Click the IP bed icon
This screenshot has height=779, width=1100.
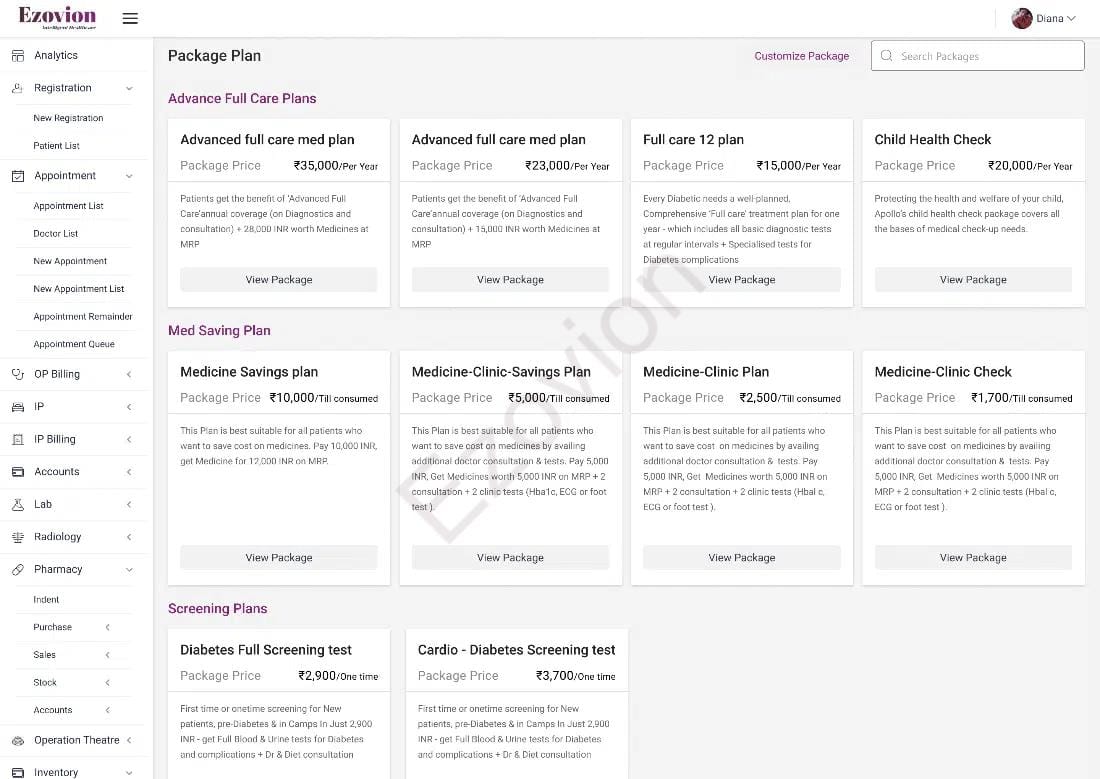point(18,407)
